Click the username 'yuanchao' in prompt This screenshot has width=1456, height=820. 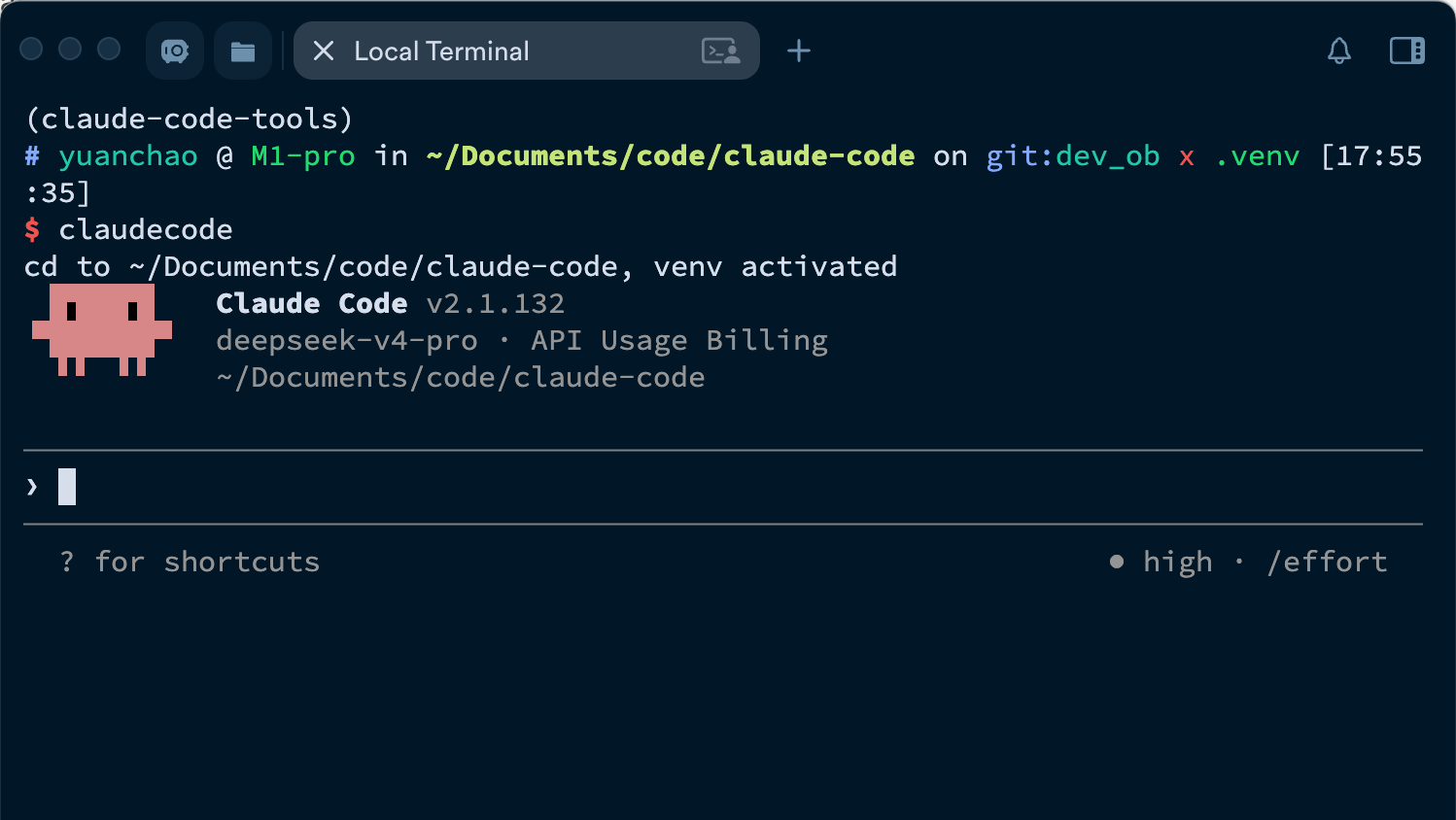128,155
